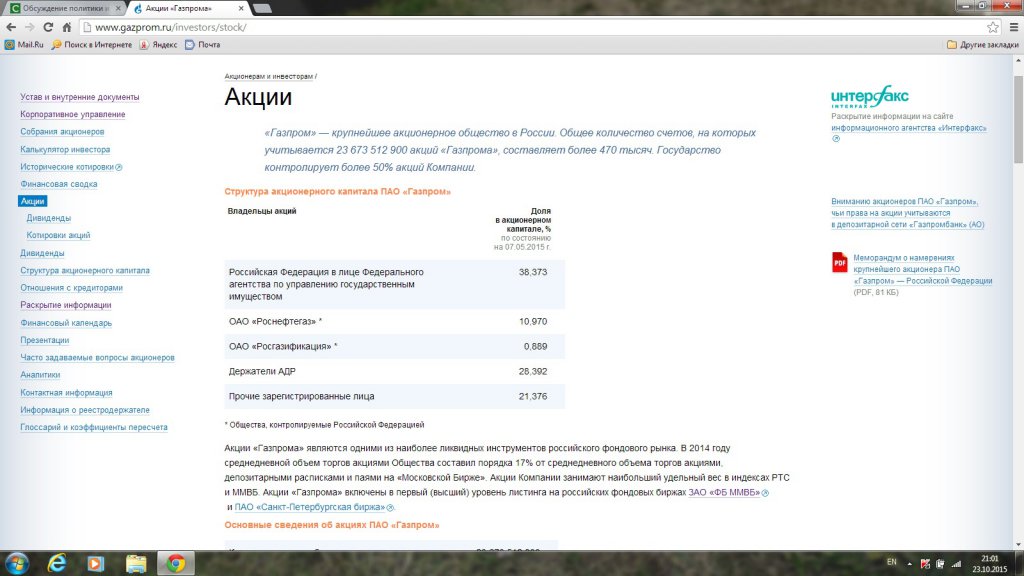Bookmark this page with the star icon
The height and width of the screenshot is (576, 1024).
click(993, 27)
